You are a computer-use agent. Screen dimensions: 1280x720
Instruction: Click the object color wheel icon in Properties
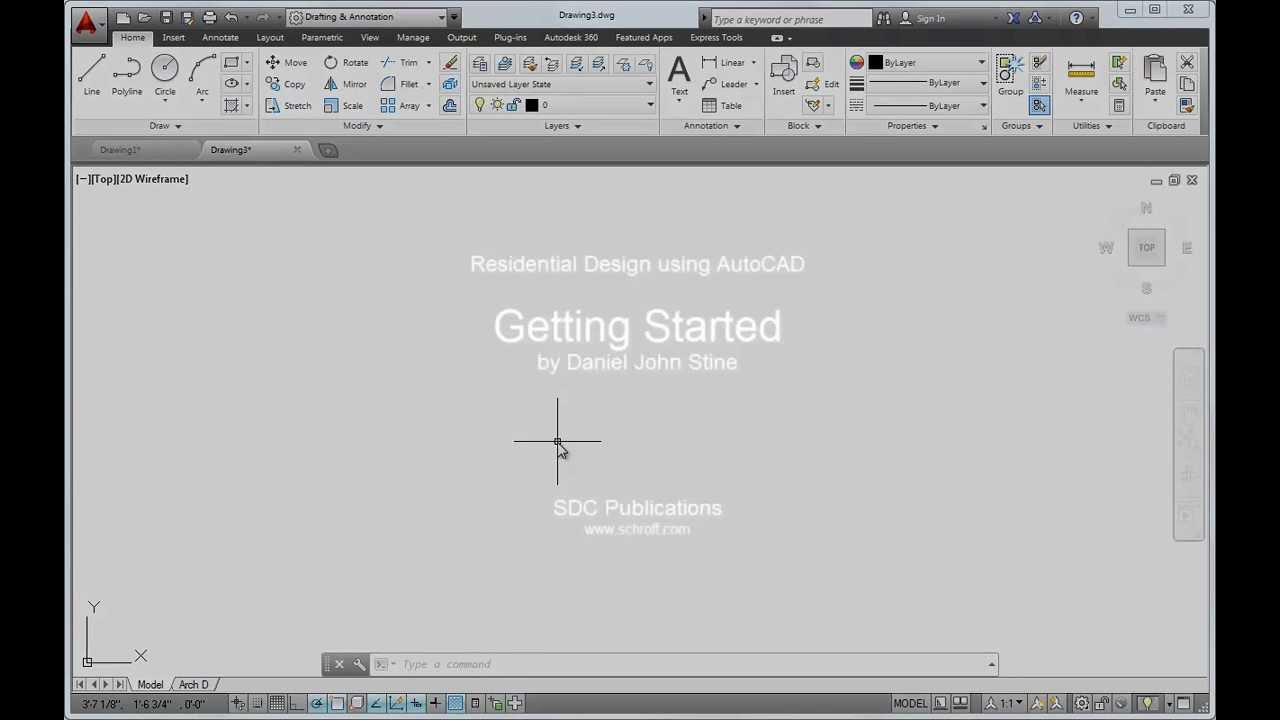tap(857, 62)
